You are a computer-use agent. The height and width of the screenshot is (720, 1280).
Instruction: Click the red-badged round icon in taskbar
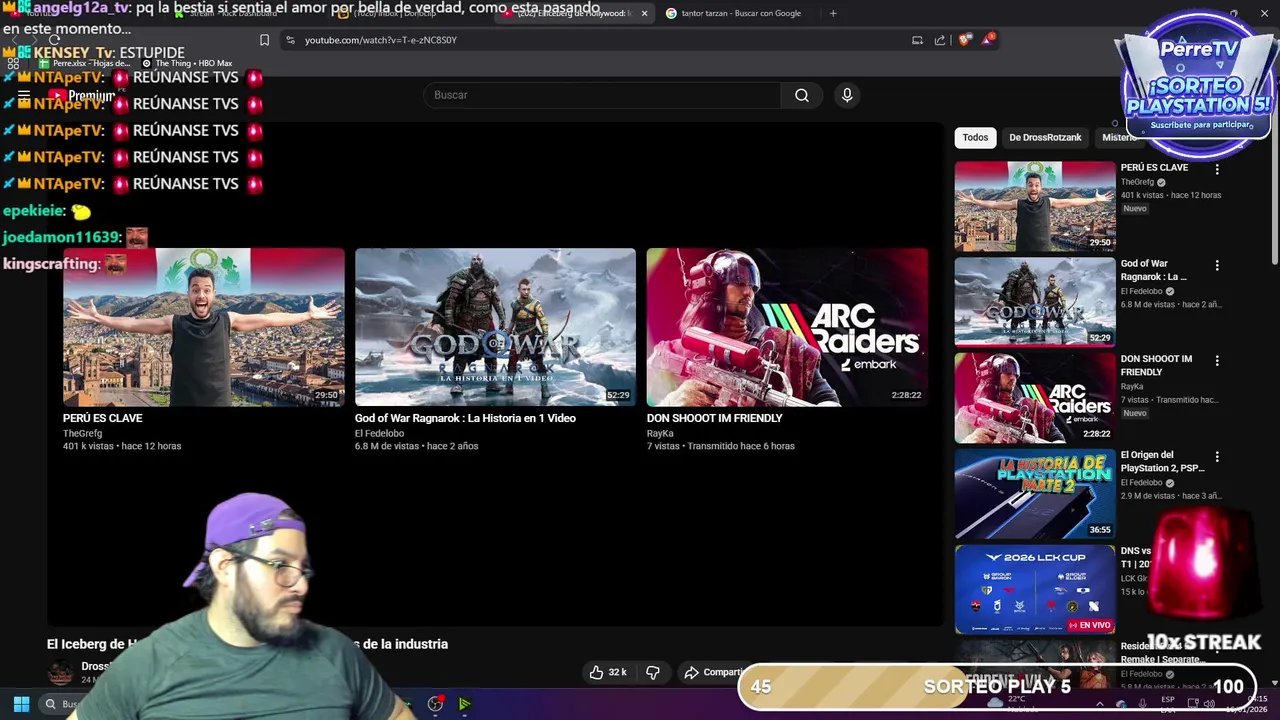[435, 704]
